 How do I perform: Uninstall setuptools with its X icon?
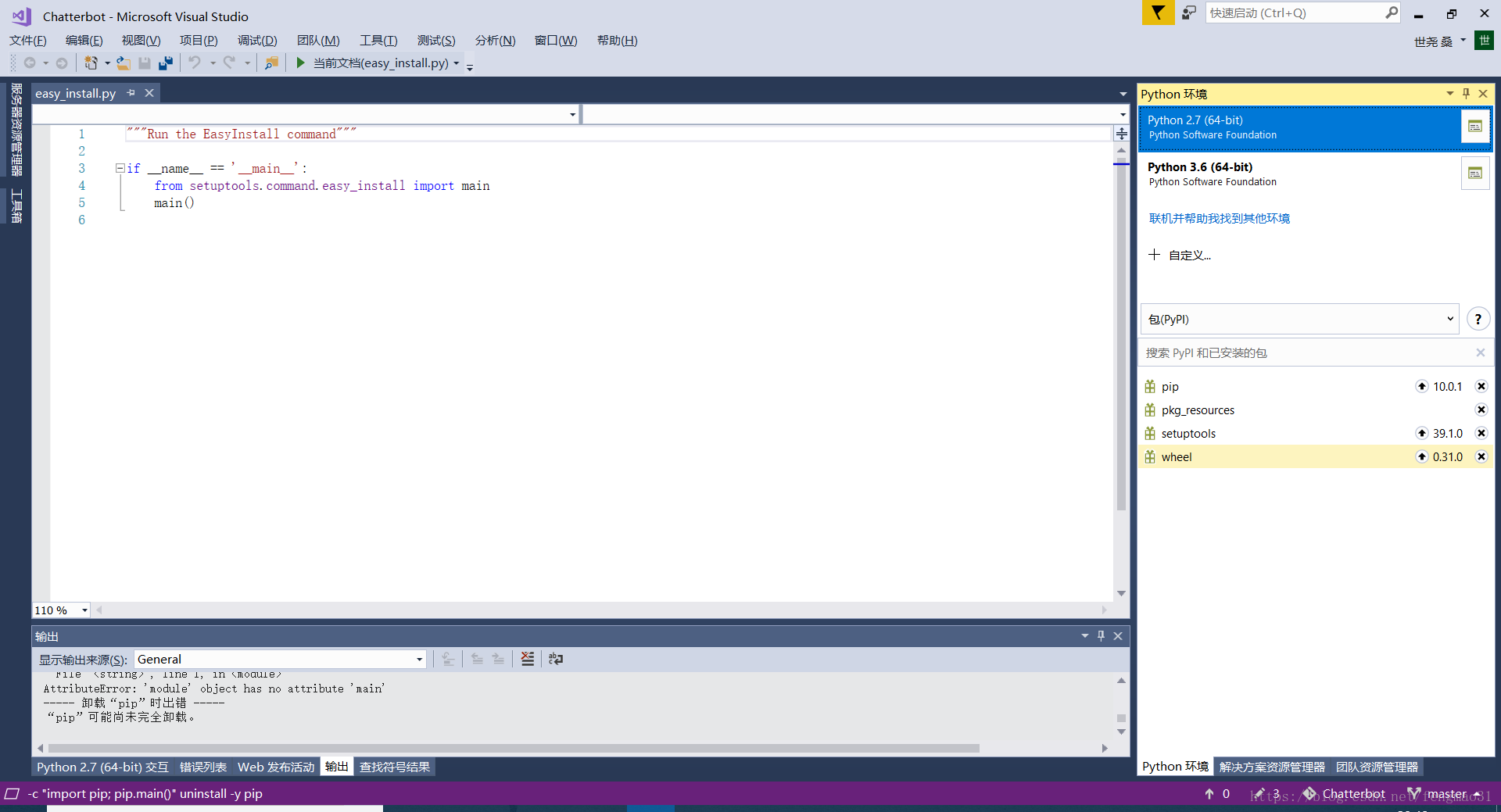[x=1481, y=433]
